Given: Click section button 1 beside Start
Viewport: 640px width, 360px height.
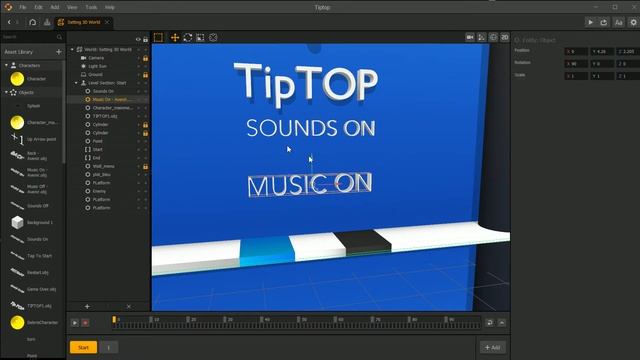Looking at the screenshot, I should (109, 347).
